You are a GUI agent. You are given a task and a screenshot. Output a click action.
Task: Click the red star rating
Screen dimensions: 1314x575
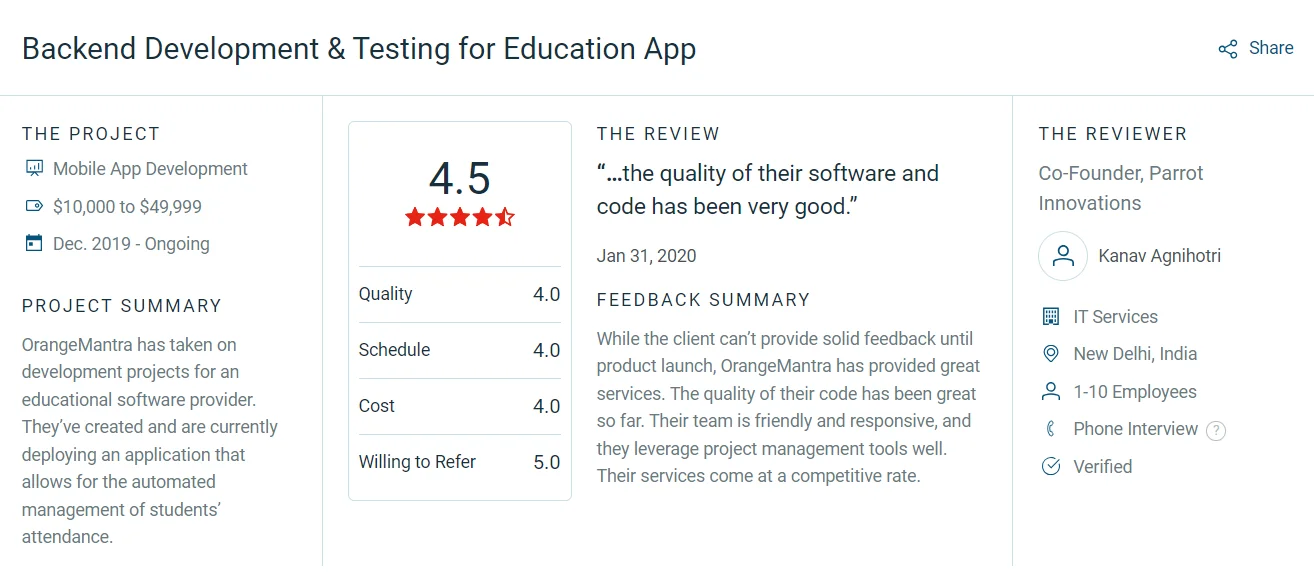(459, 217)
